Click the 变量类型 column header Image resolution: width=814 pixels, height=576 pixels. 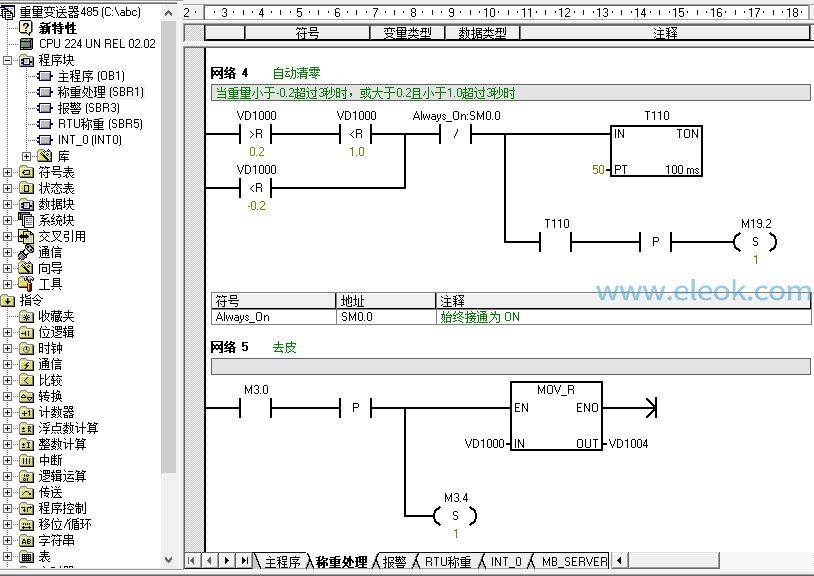[408, 33]
